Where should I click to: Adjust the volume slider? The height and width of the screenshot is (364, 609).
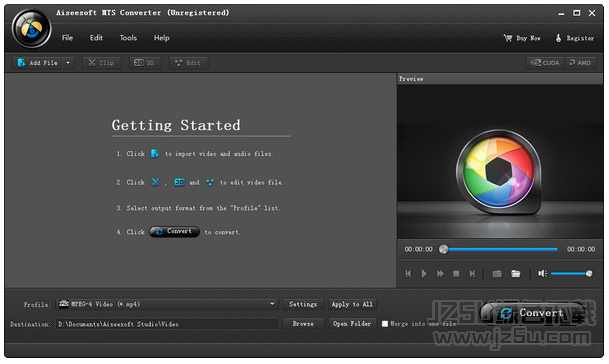pyautogui.click(x=571, y=273)
